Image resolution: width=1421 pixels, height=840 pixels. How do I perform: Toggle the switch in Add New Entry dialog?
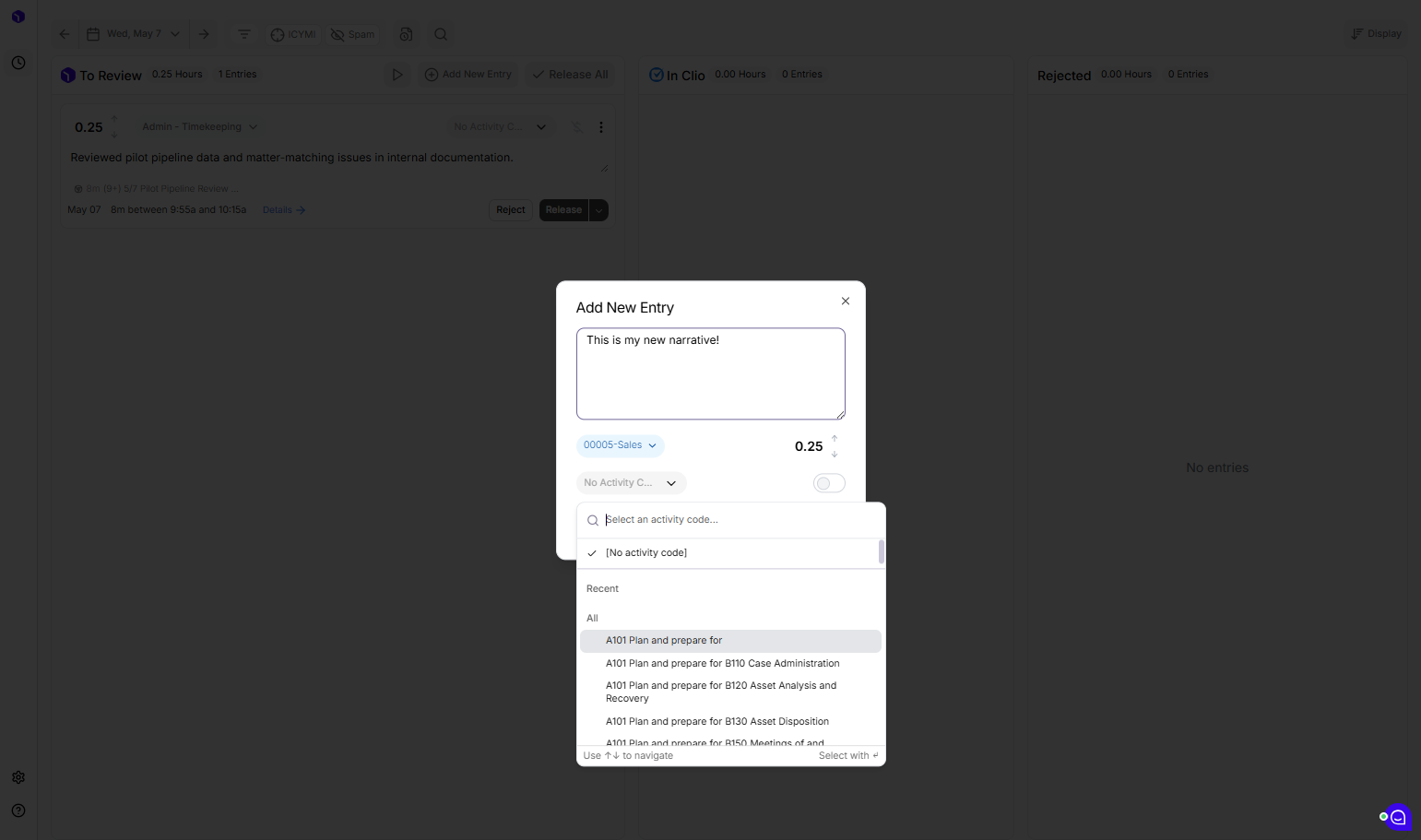point(829,483)
